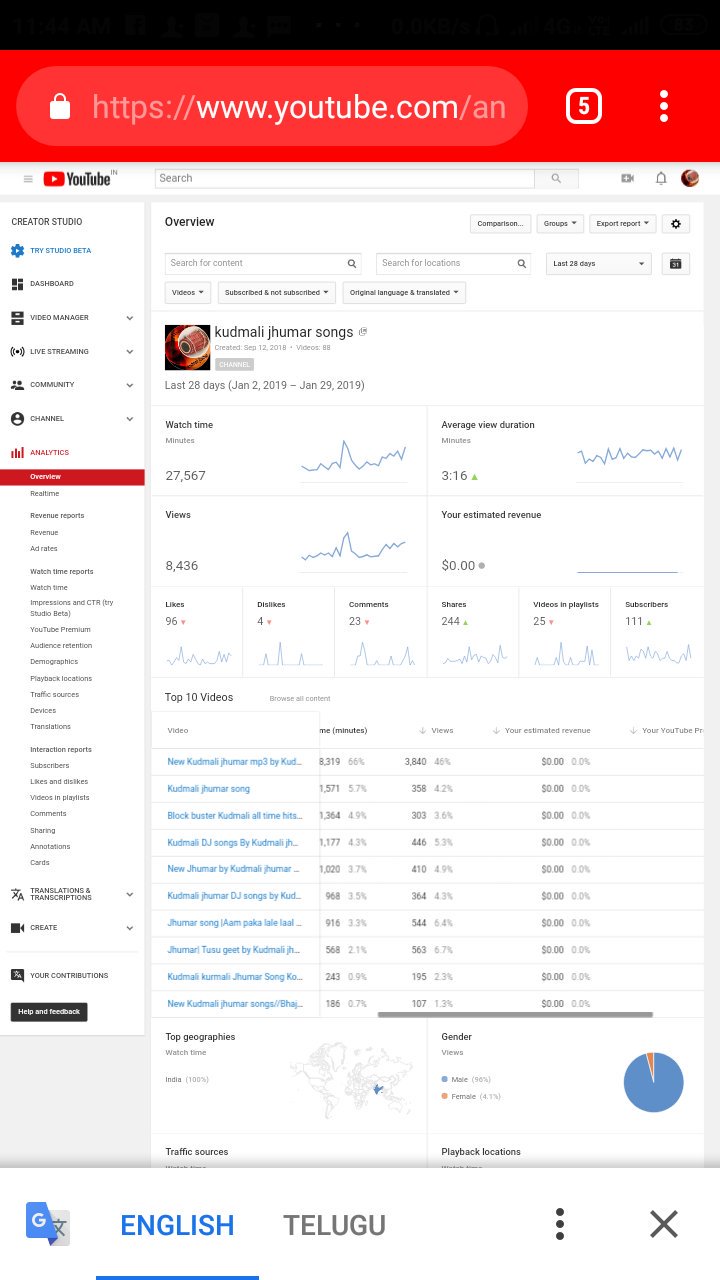720x1280 pixels.
Task: Click the Top 10 Videos horizontal scrollbar
Action: [515, 1014]
